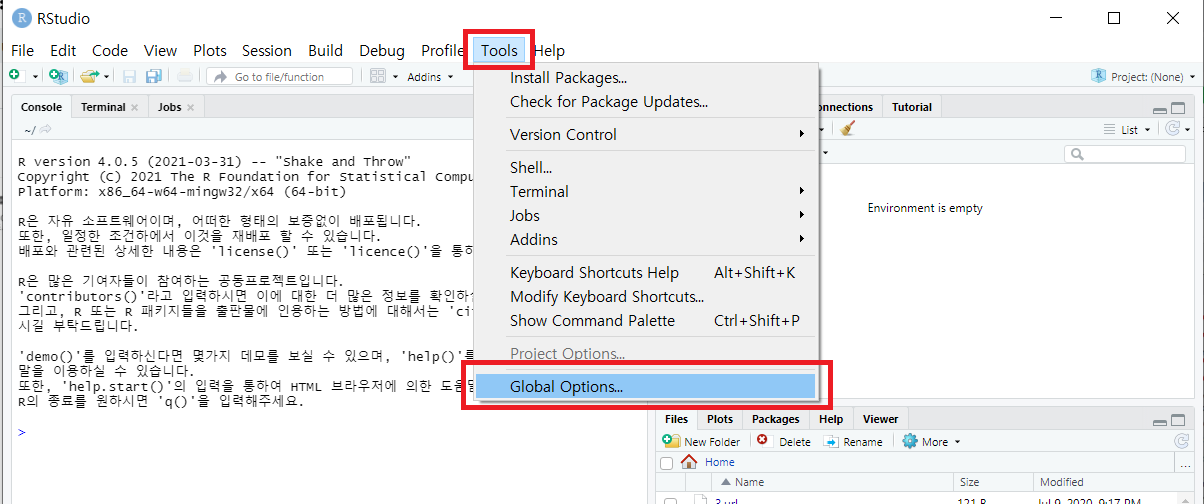Open the New File dropdown arrow
1204x504 pixels.
[x=35, y=77]
